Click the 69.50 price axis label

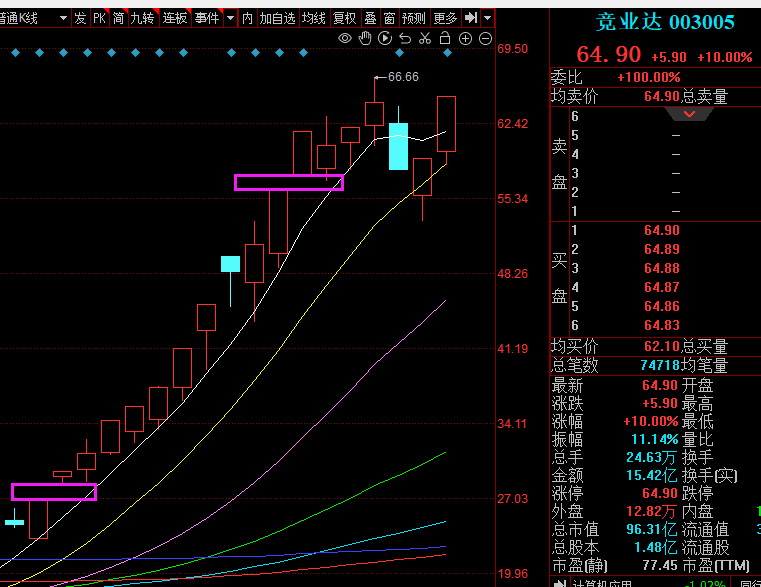point(513,49)
